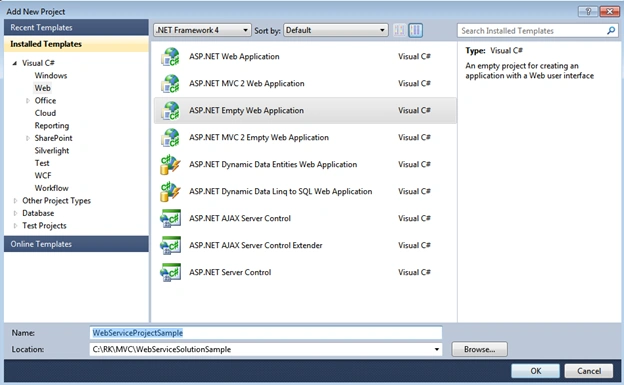The width and height of the screenshot is (624, 385).
Task: Collapse the Visual C# tree node
Action: pyautogui.click(x=15, y=63)
